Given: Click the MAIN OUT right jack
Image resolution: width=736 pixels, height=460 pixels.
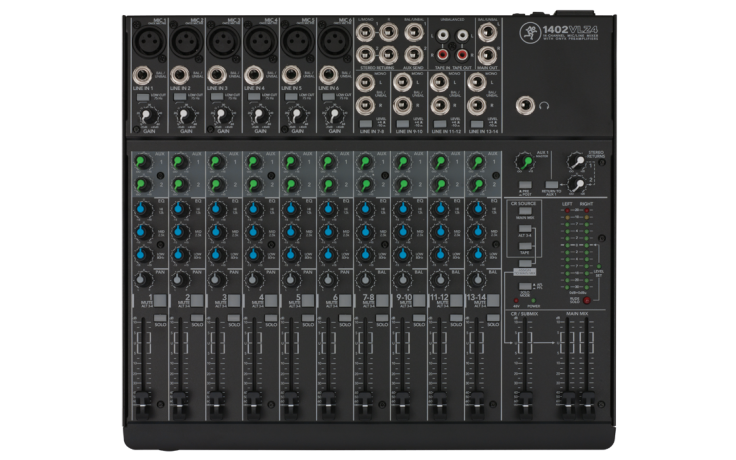Looking at the screenshot, I should 487,55.
